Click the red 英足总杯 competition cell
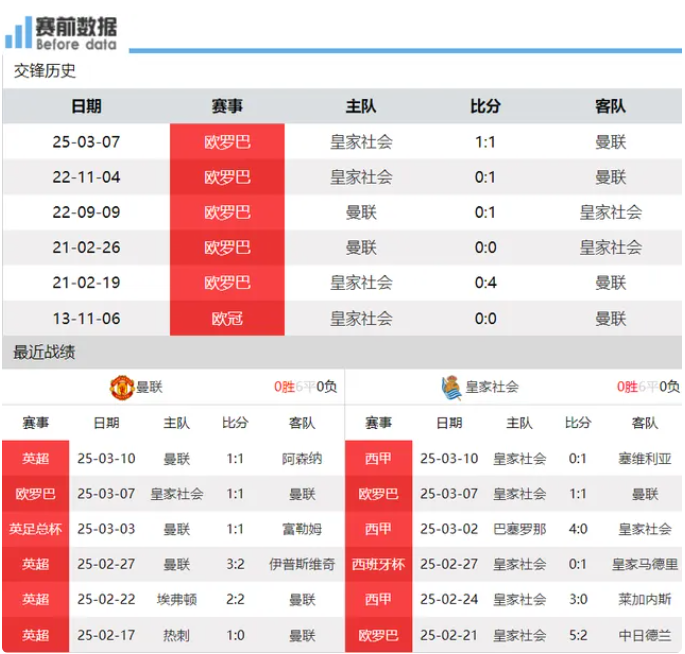Image resolution: width=685 pixels, height=654 pixels. pyautogui.click(x=35, y=529)
